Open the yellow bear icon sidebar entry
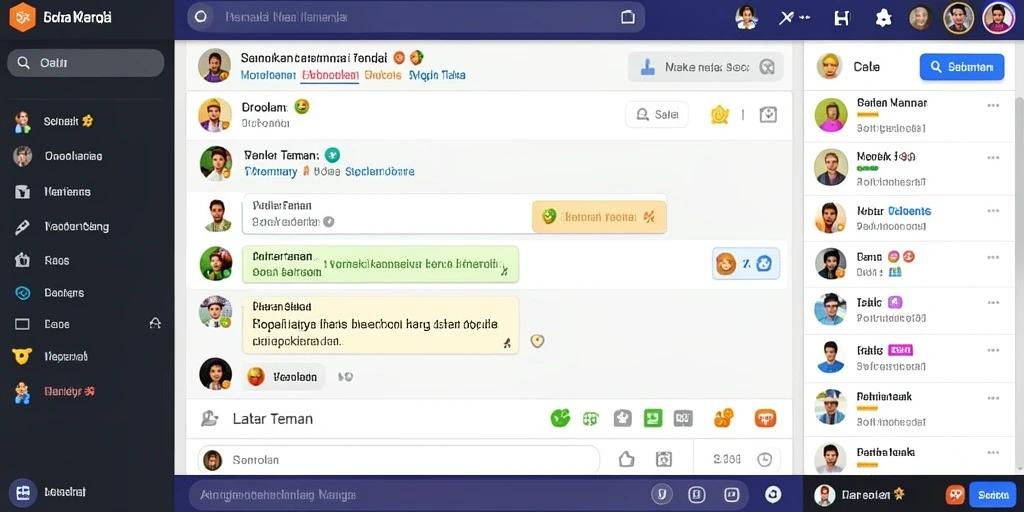 tap(22, 357)
